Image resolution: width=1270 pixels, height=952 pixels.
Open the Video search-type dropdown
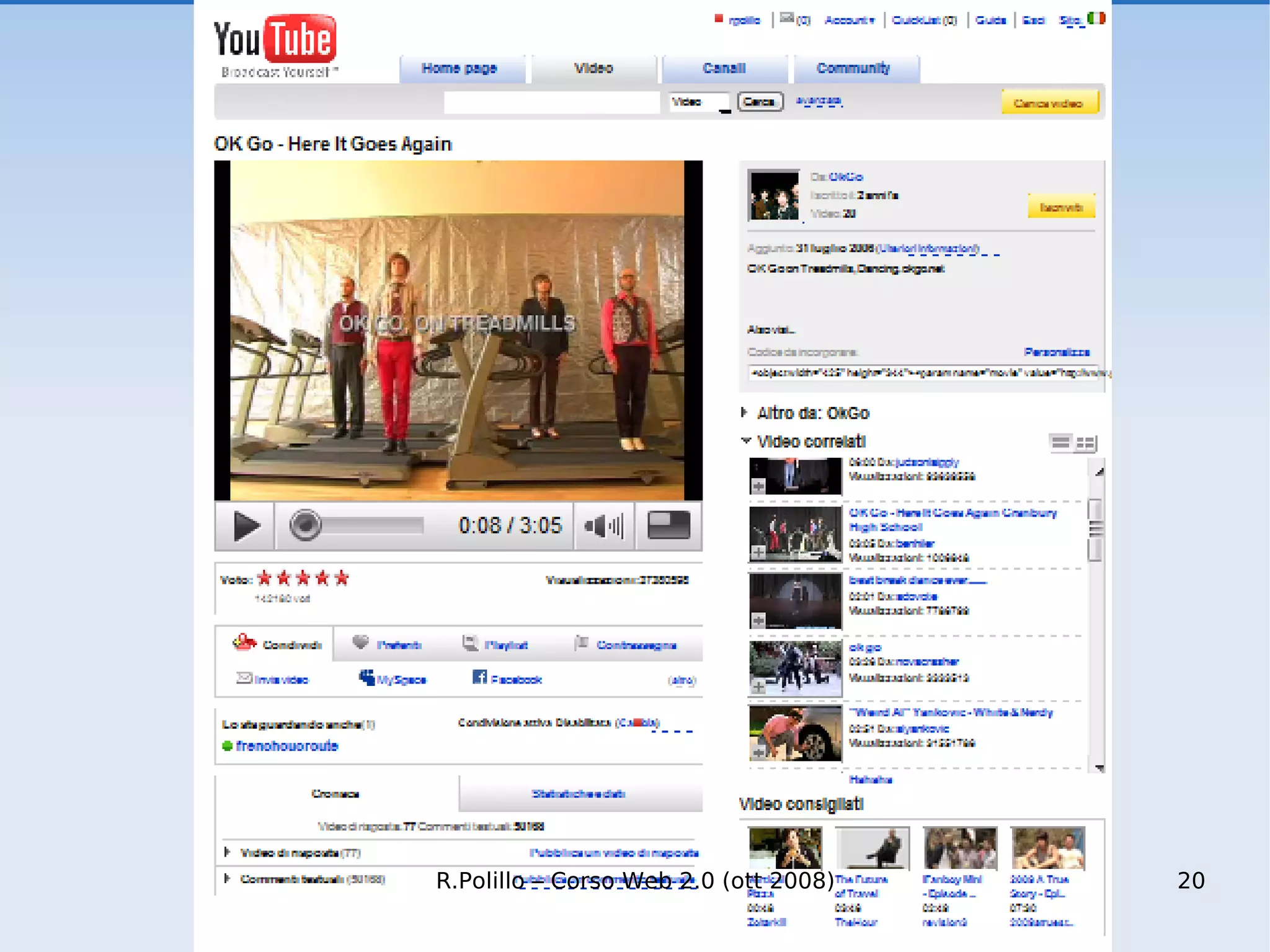[x=701, y=102]
